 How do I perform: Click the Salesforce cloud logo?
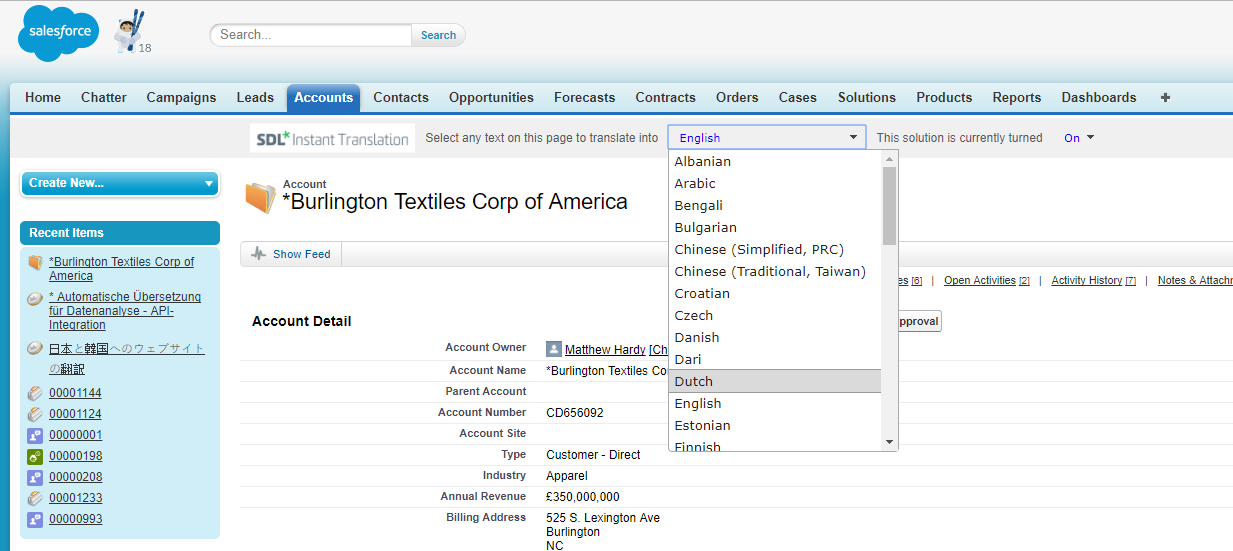(x=58, y=33)
